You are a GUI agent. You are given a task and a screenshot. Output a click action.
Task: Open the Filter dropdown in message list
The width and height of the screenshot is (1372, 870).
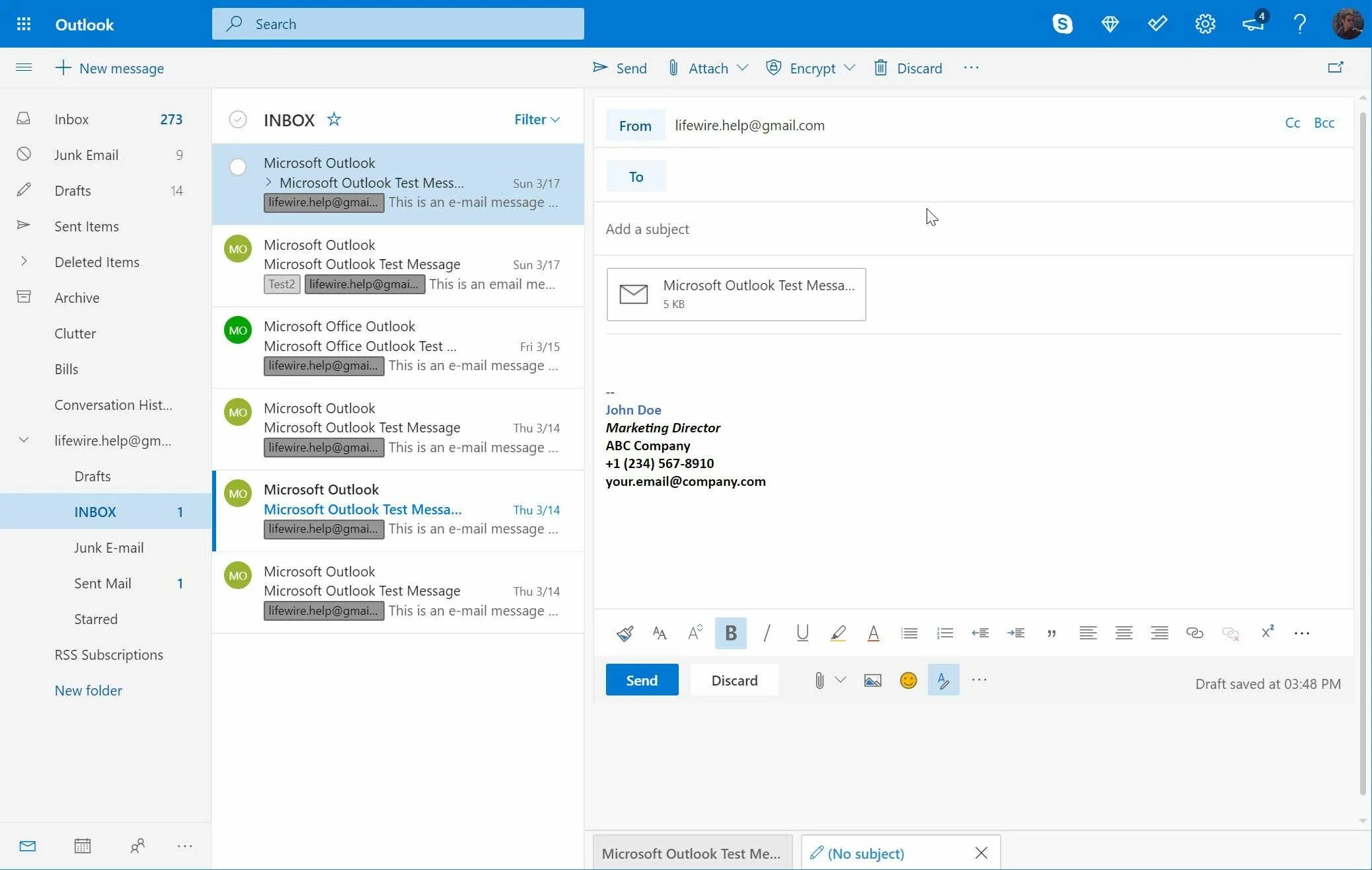click(537, 120)
